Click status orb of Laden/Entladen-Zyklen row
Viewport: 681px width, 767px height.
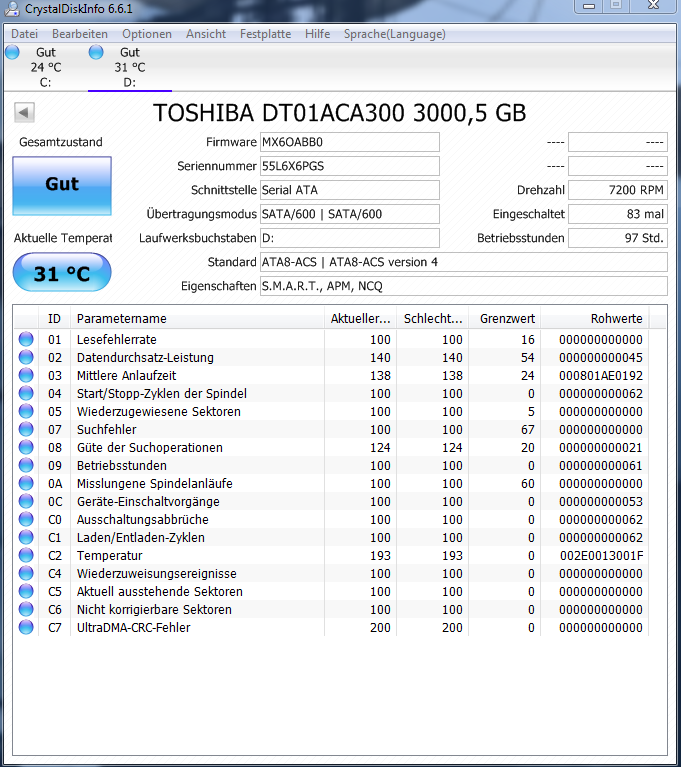click(26, 537)
